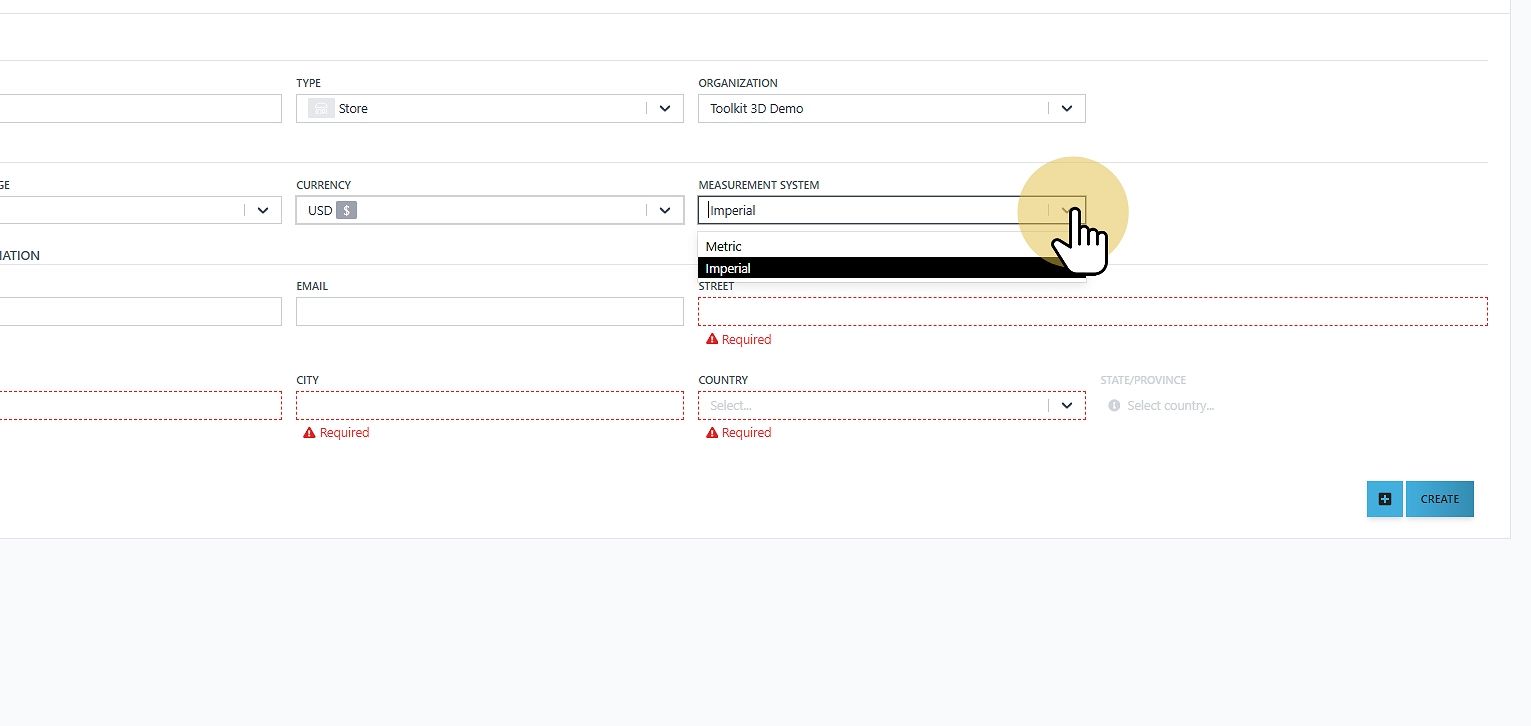Open the Country select dropdown
Image resolution: width=1531 pixels, height=726 pixels.
[891, 405]
